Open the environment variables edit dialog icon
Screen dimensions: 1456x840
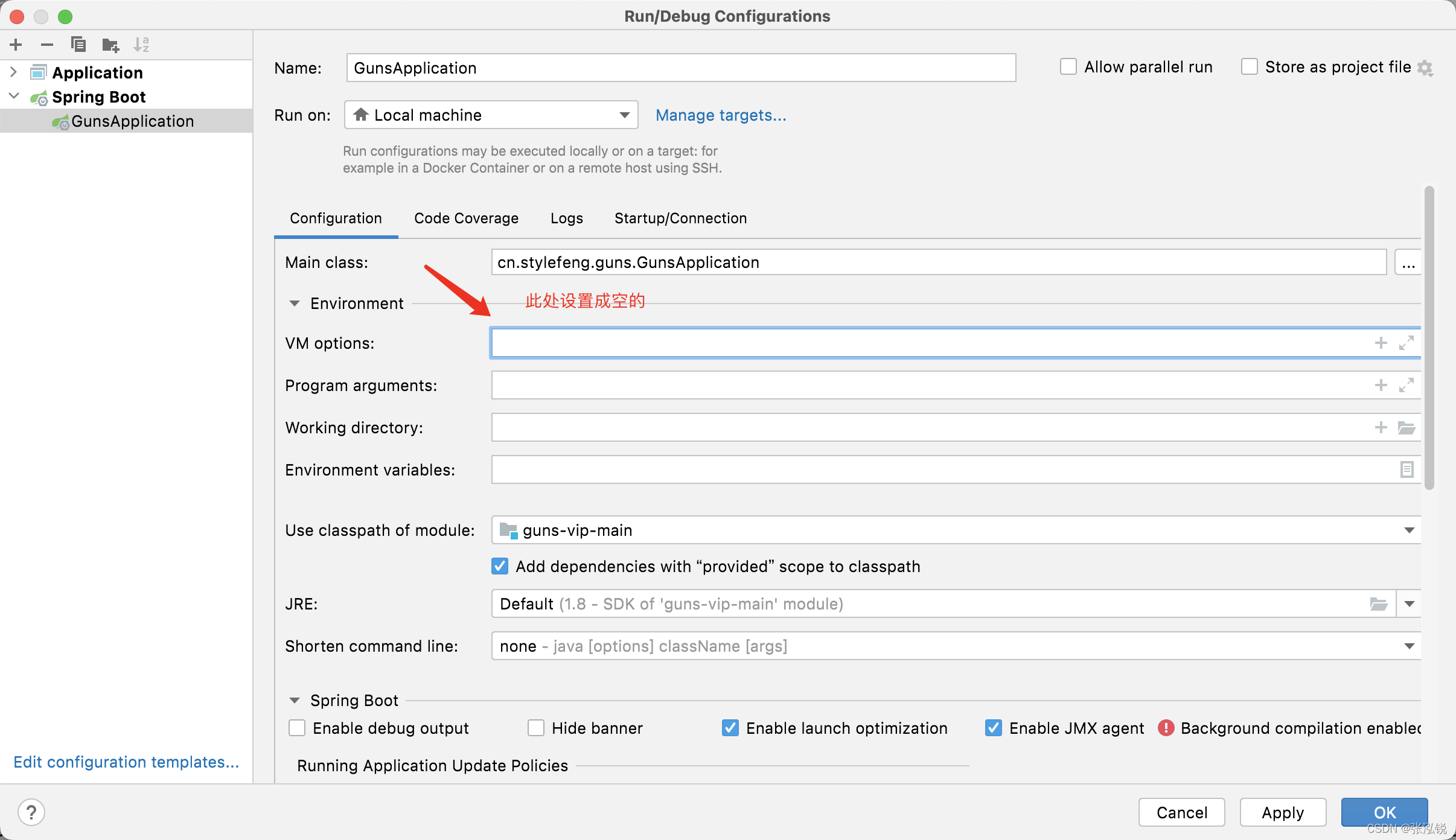point(1407,469)
